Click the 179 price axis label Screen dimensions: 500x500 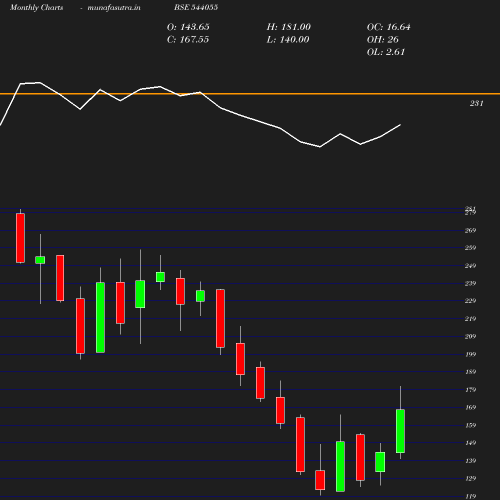point(470,390)
